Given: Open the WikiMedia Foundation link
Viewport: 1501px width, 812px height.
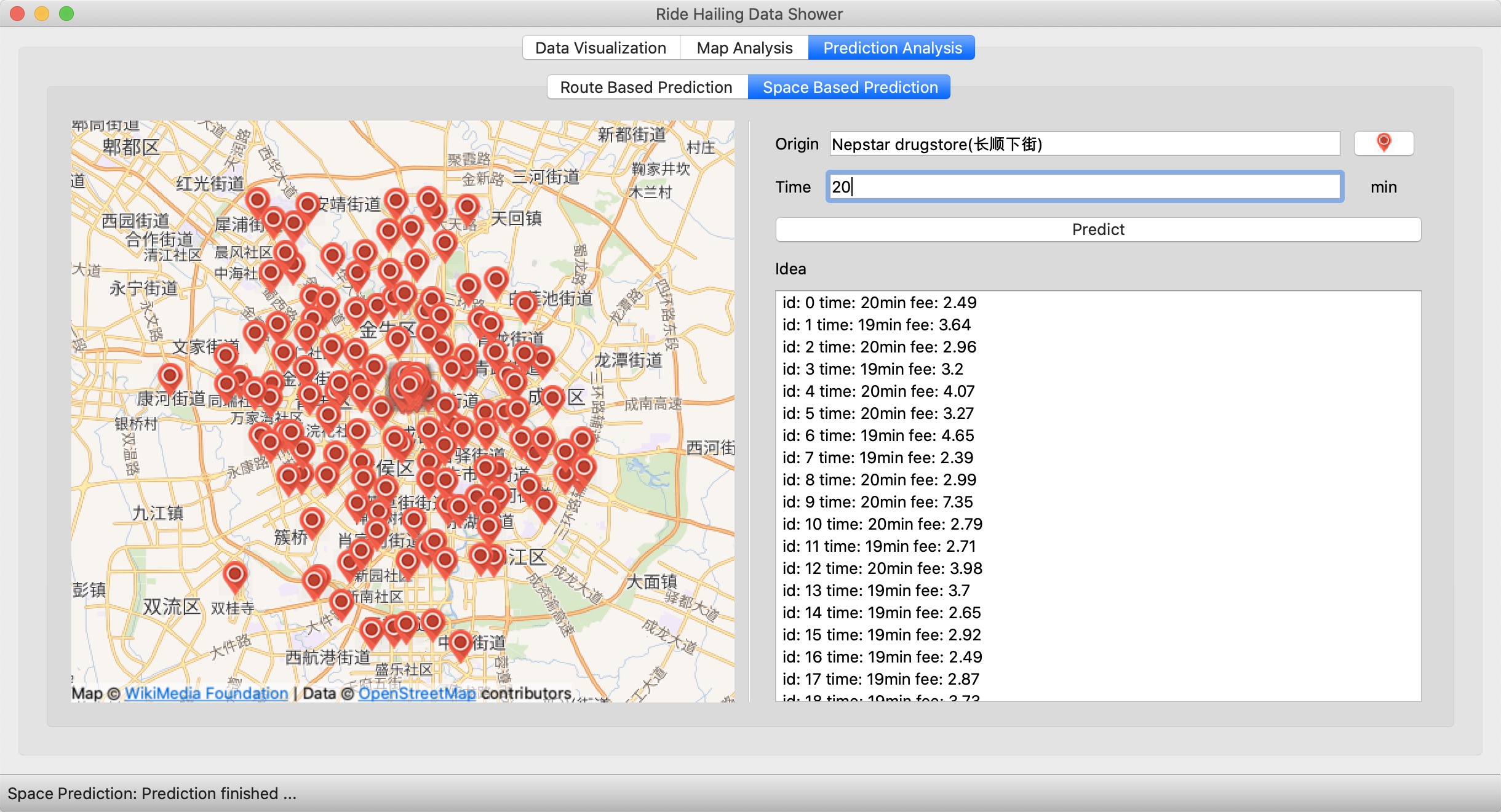Looking at the screenshot, I should [206, 693].
